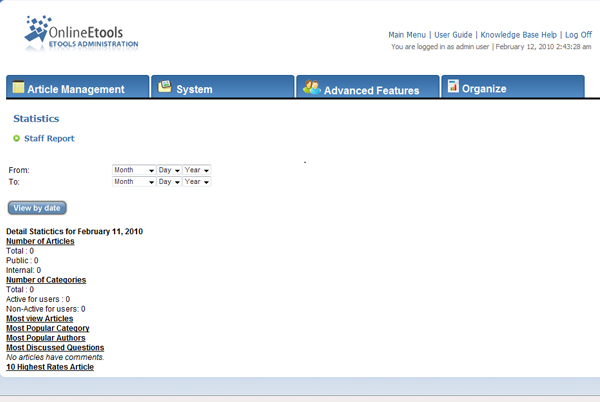
Task: Expand the To Day dropdown
Action: pyautogui.click(x=168, y=182)
